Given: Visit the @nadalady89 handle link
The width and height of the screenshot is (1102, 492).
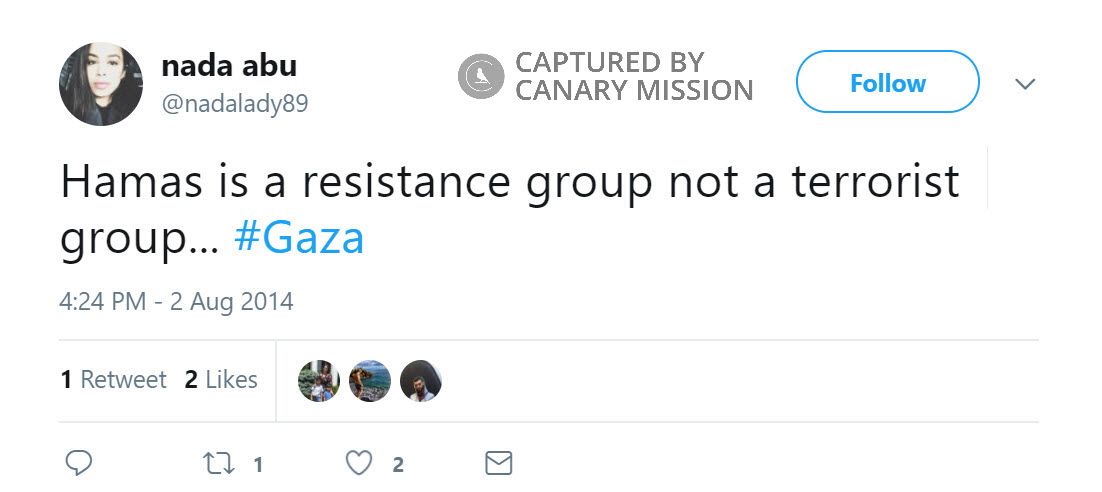Looking at the screenshot, I should (x=234, y=103).
